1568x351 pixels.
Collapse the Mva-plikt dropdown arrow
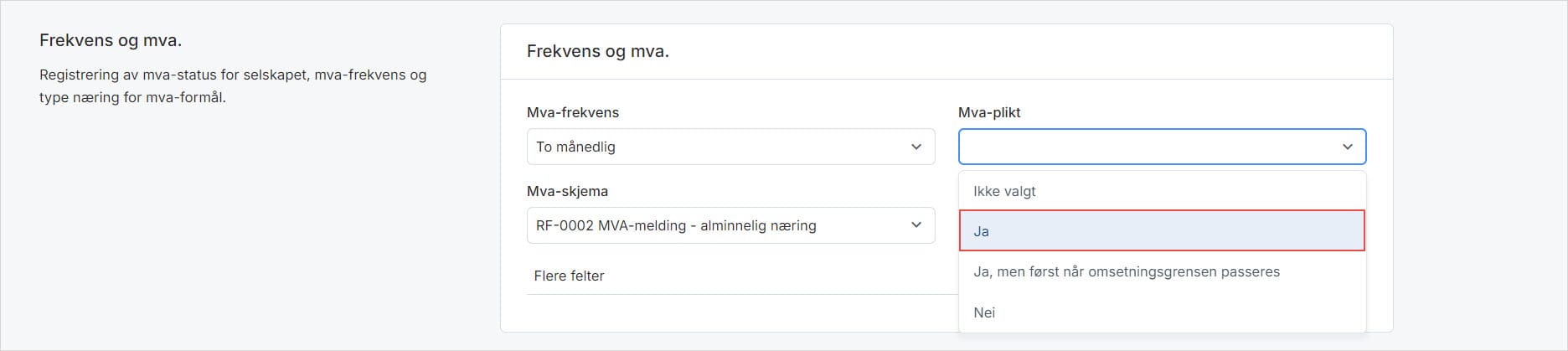pyautogui.click(x=1348, y=147)
